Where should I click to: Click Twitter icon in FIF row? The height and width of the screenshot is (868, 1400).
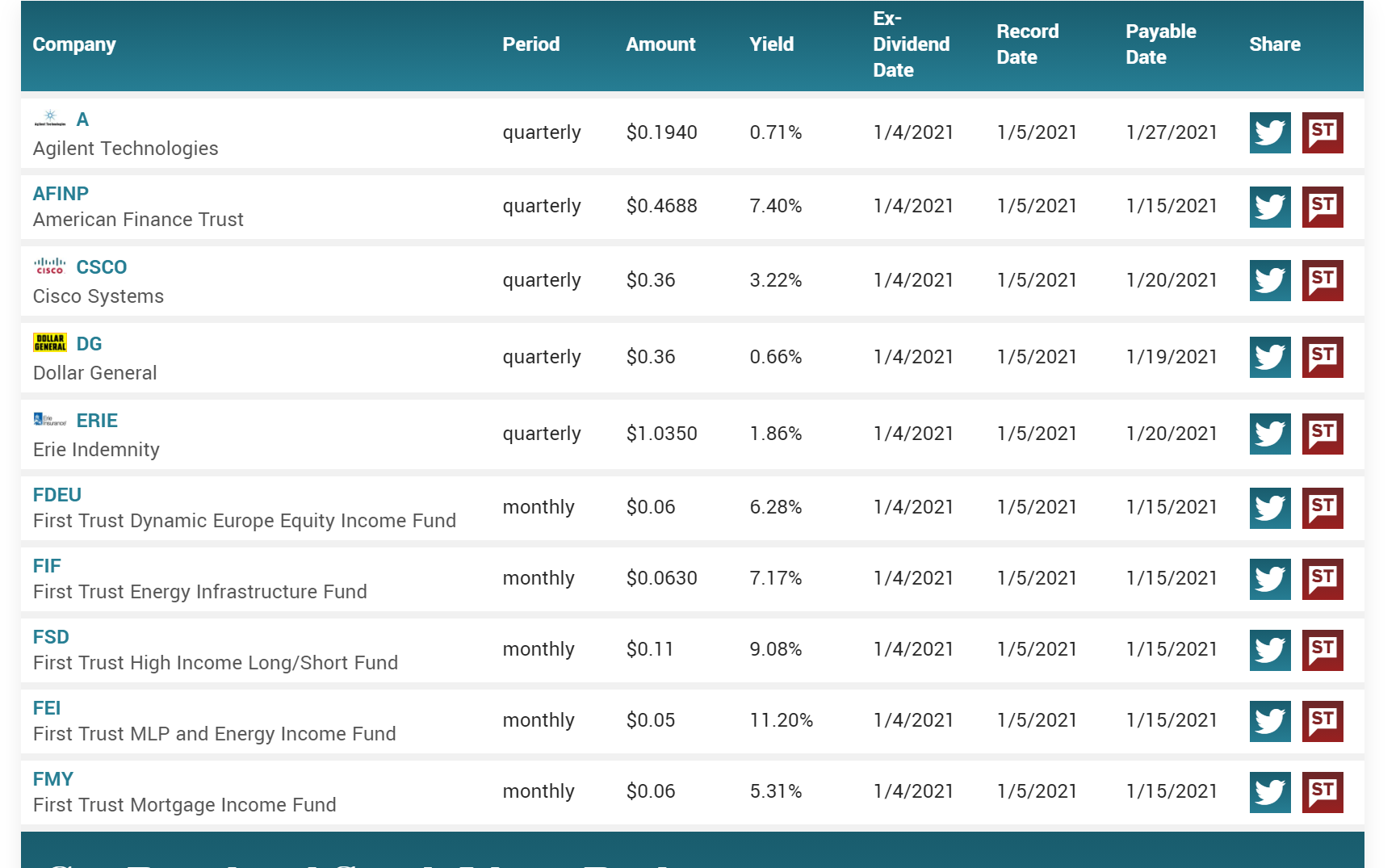(1270, 579)
